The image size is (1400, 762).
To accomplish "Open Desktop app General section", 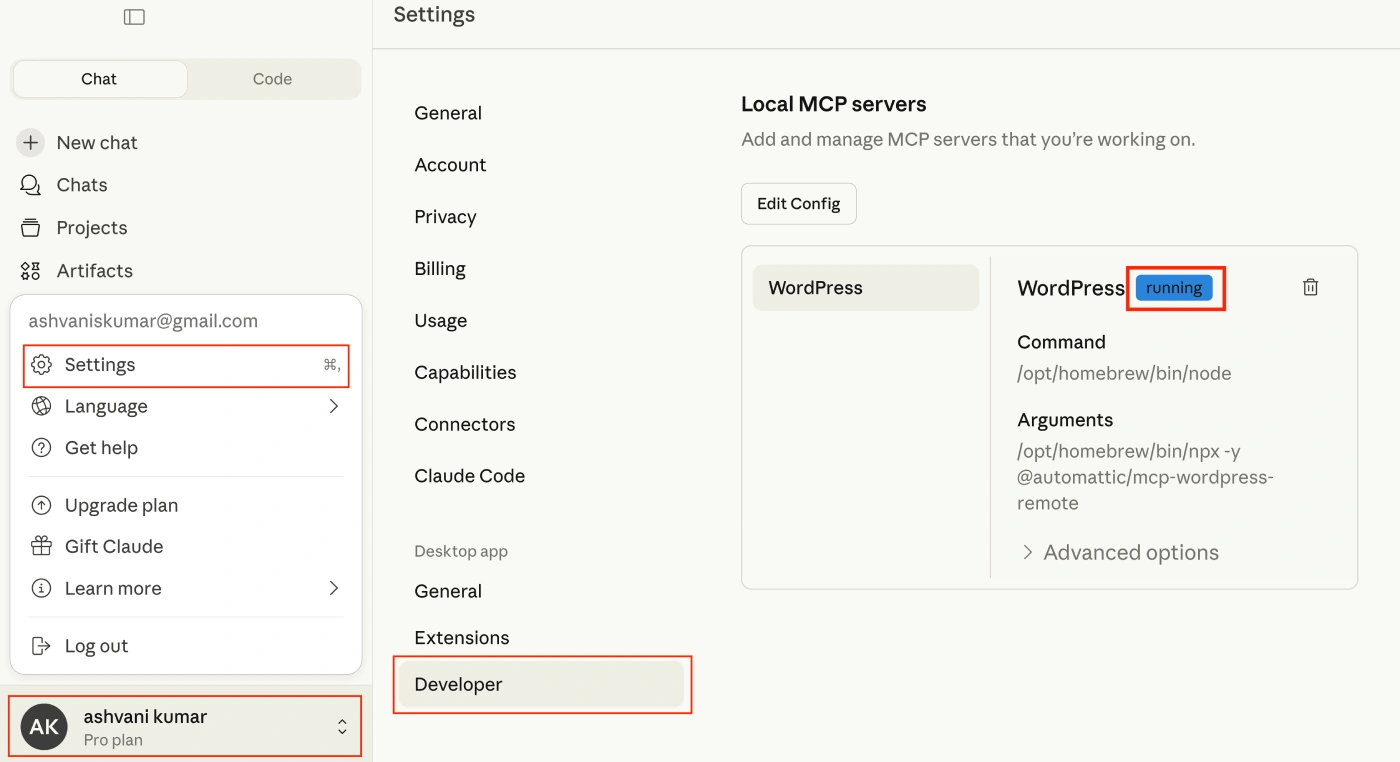I will (448, 591).
